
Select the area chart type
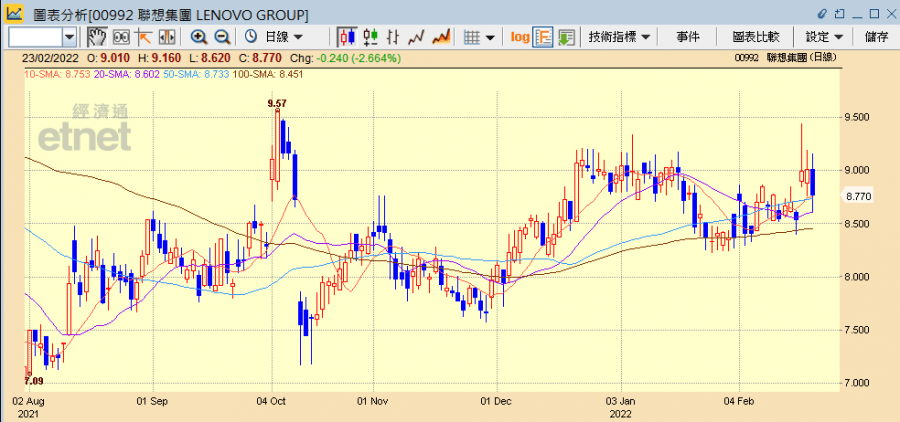coord(440,38)
